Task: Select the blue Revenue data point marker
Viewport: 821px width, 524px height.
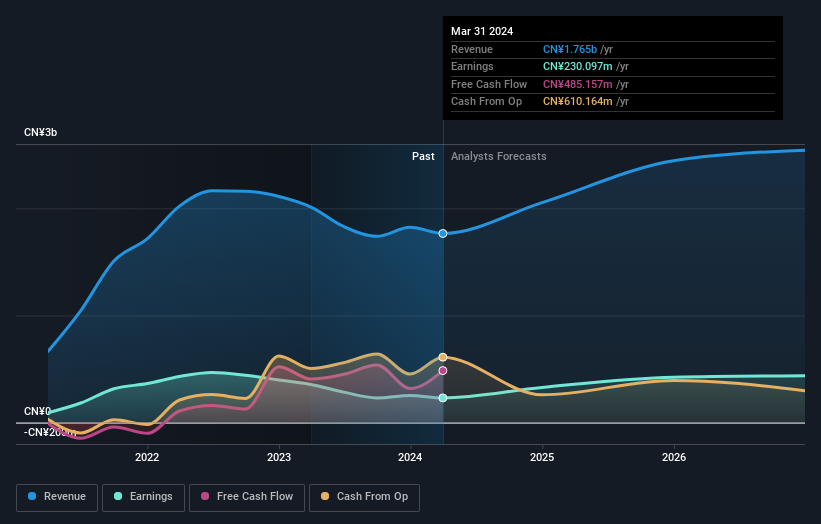Action: tap(443, 233)
